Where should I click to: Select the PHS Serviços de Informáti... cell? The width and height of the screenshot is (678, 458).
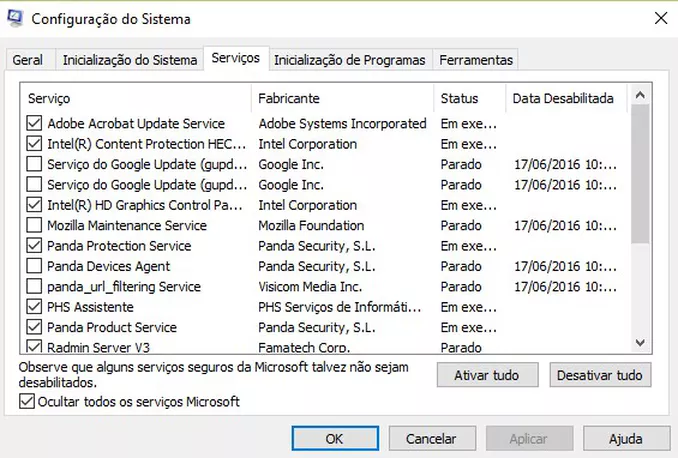coord(339,307)
